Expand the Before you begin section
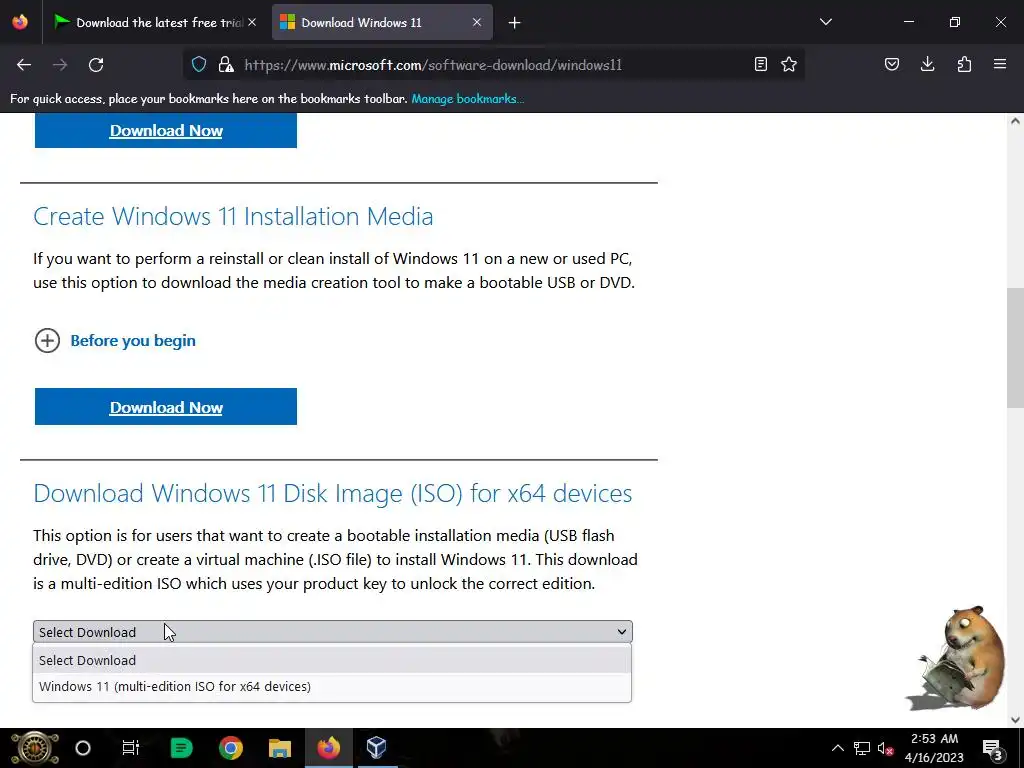1024x768 pixels. (115, 340)
